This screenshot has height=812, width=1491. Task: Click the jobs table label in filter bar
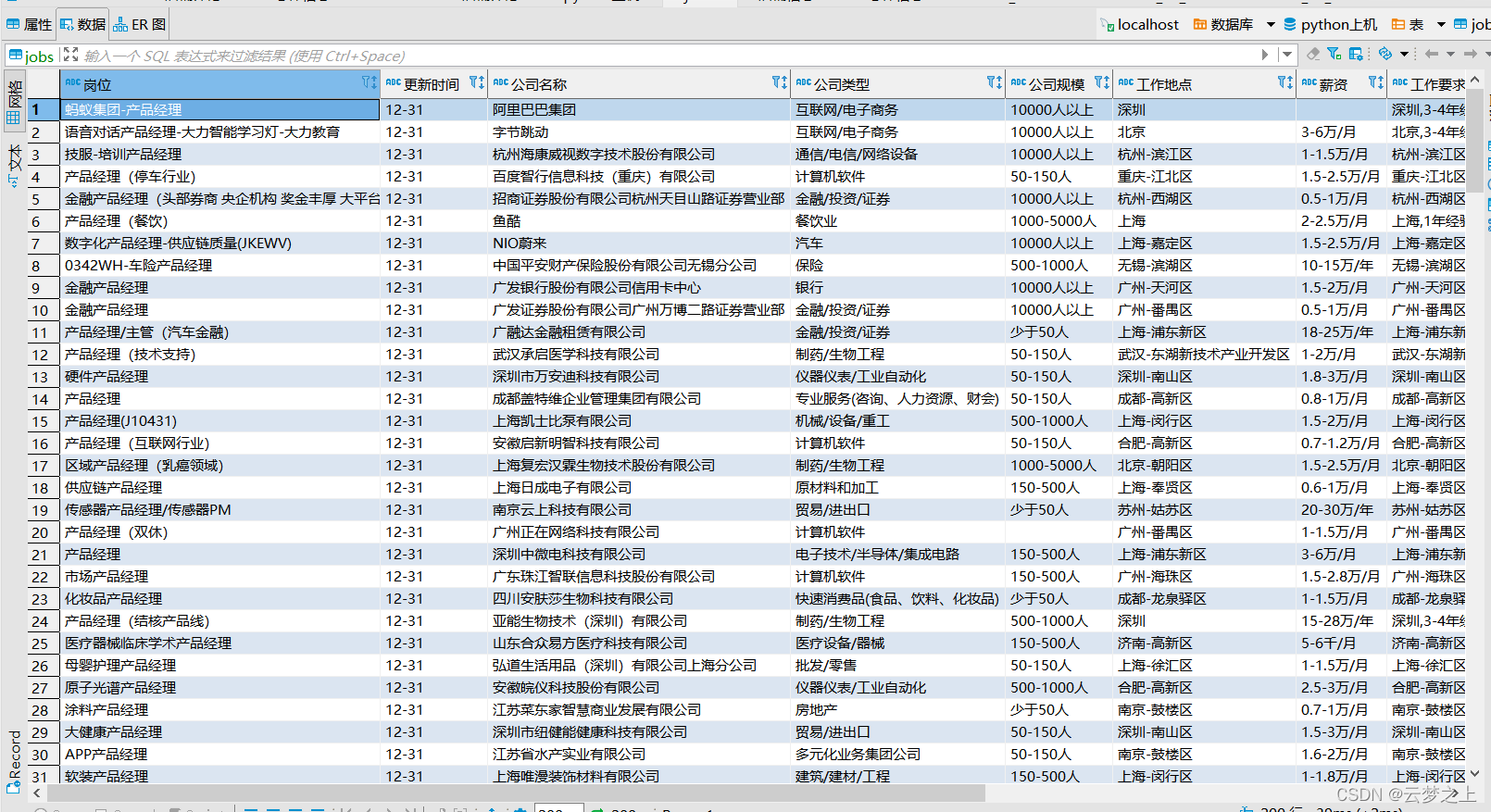[x=32, y=56]
